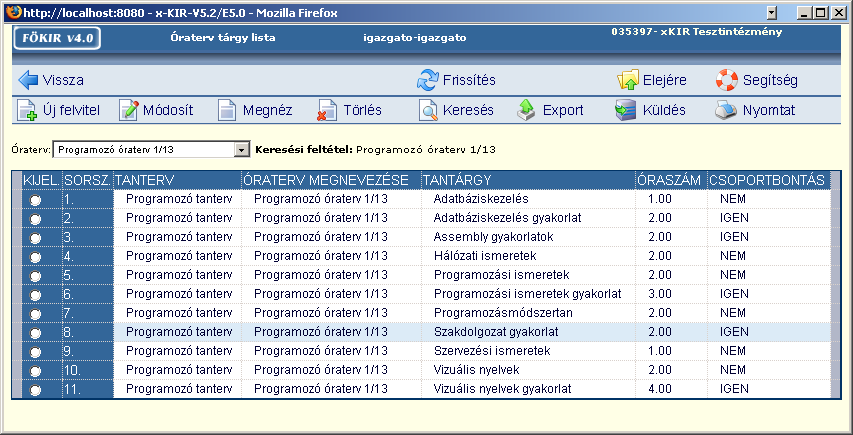Image resolution: width=853 pixels, height=435 pixels.
Task: Click the Óraterv combo box field
Action: (x=151, y=150)
